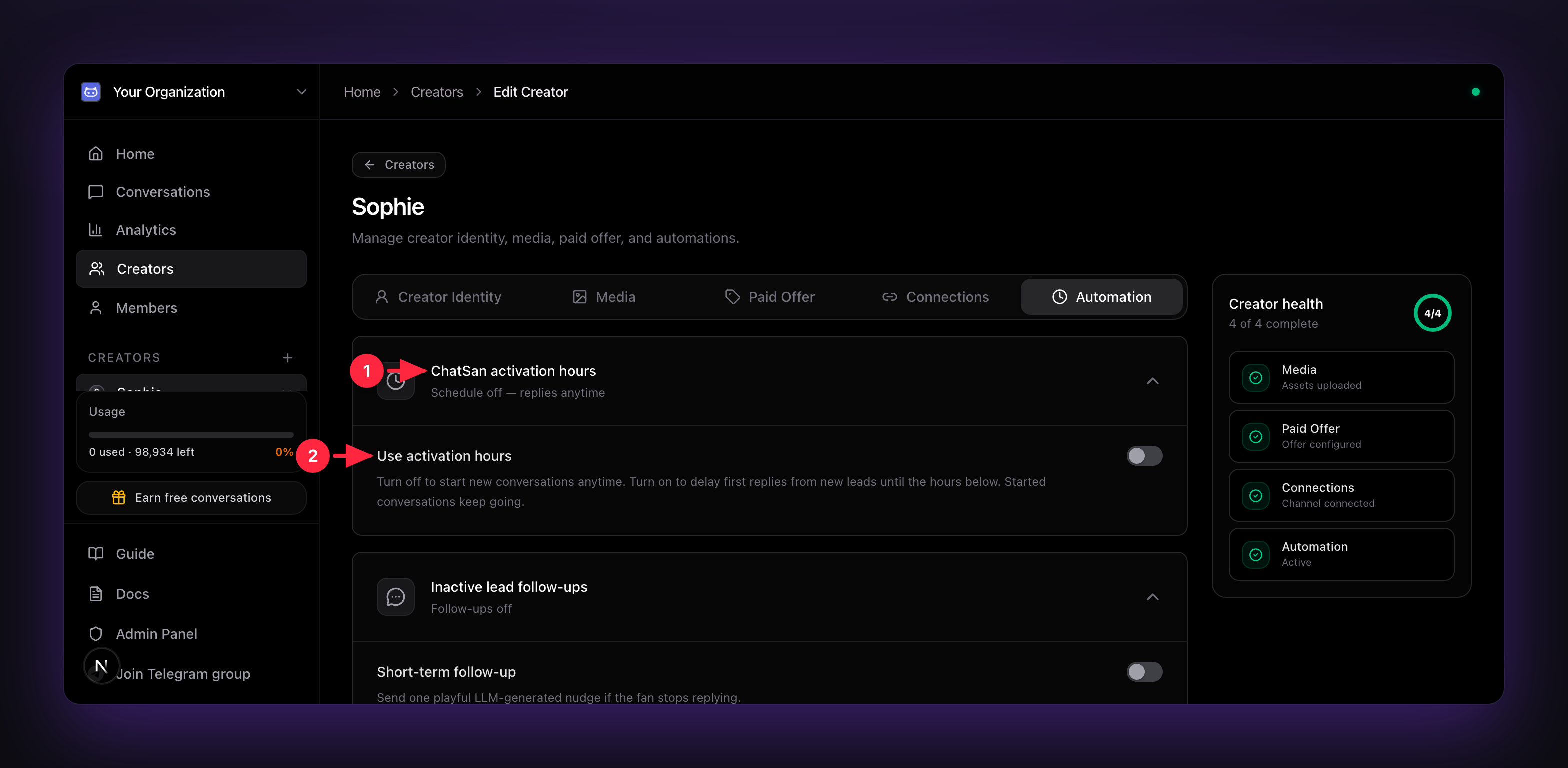Open the Automation Active health card
Screen dimensions: 1568x768
(1341, 554)
